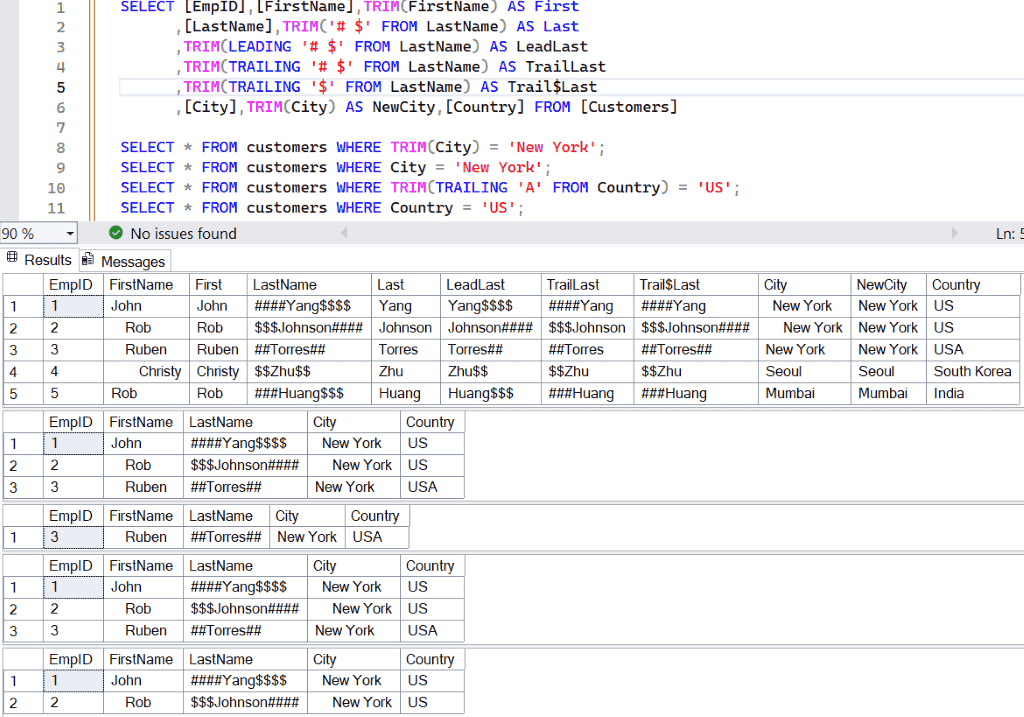Select the South Korea country cell
This screenshot has width=1024, height=717.
pyautogui.click(x=972, y=372)
